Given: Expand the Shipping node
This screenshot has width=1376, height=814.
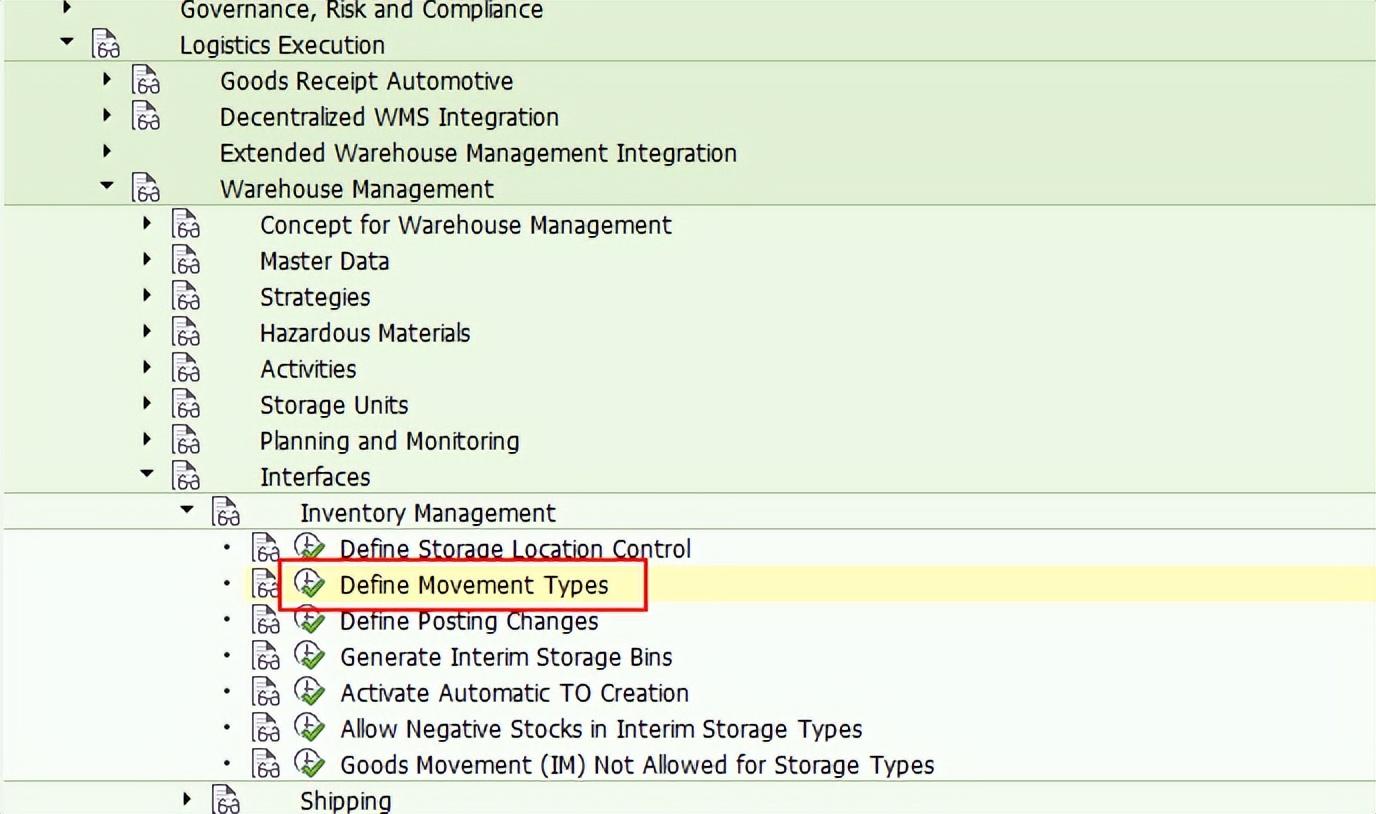Looking at the screenshot, I should [x=187, y=798].
